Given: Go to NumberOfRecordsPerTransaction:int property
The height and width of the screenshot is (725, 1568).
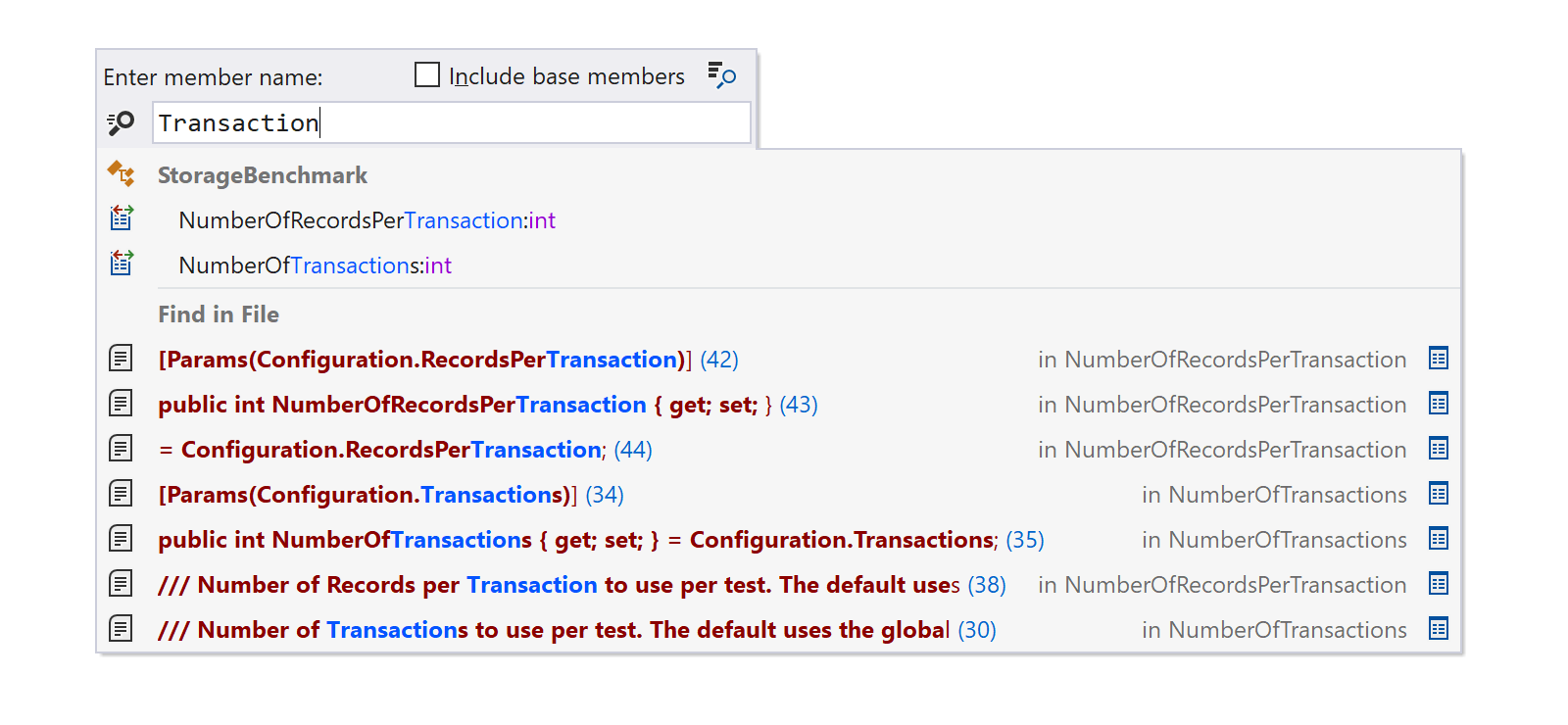Looking at the screenshot, I should (x=367, y=220).
